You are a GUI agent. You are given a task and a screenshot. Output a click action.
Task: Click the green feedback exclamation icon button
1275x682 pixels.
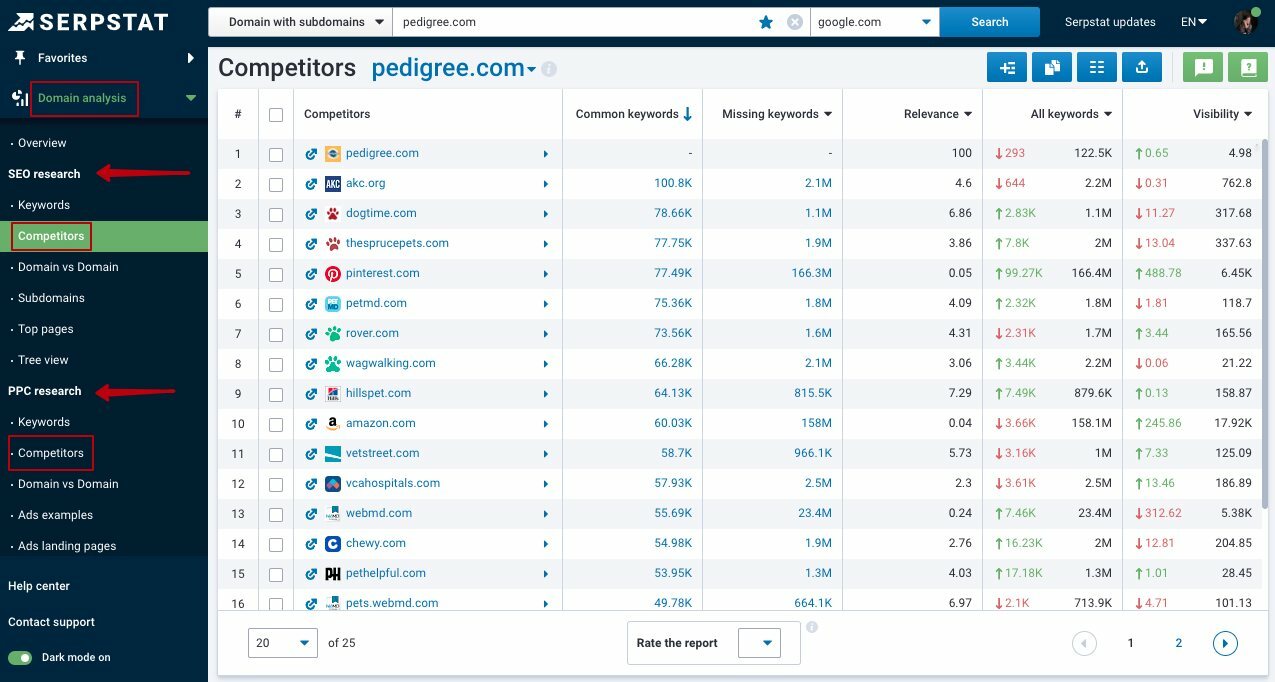point(1204,67)
